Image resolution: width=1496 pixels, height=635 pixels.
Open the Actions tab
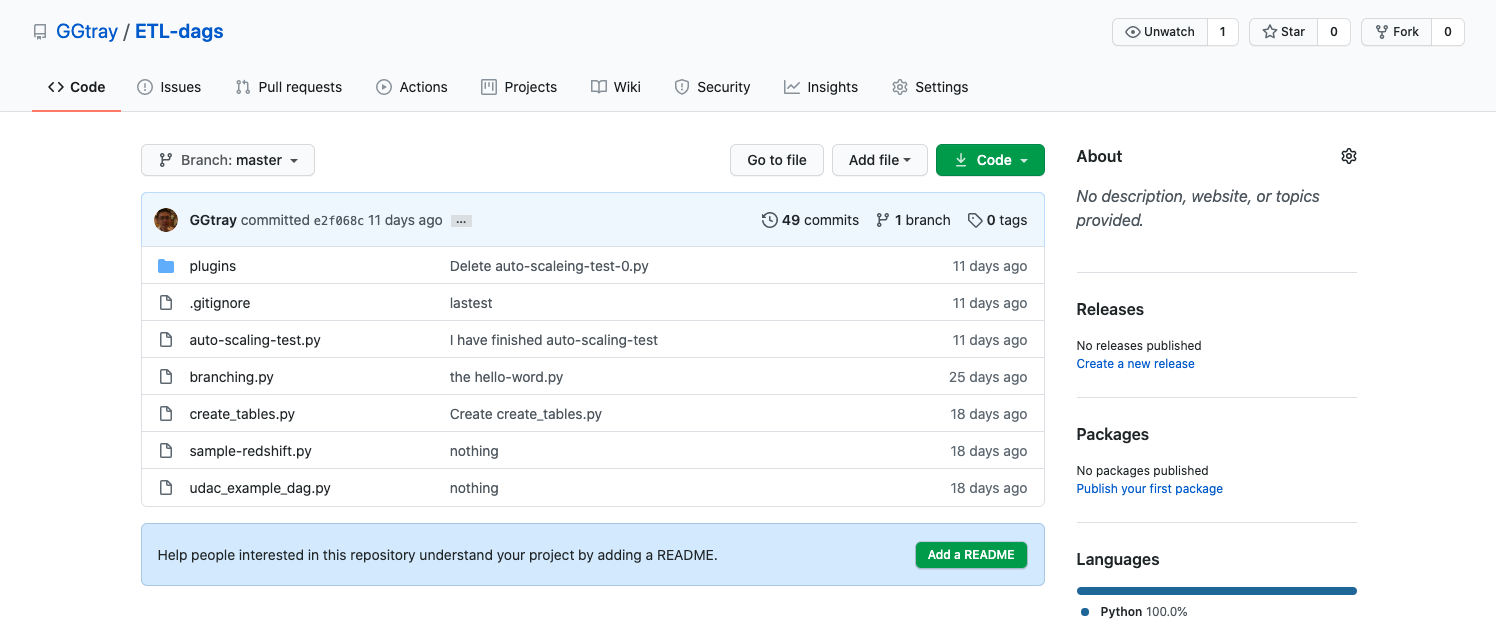[x=412, y=87]
